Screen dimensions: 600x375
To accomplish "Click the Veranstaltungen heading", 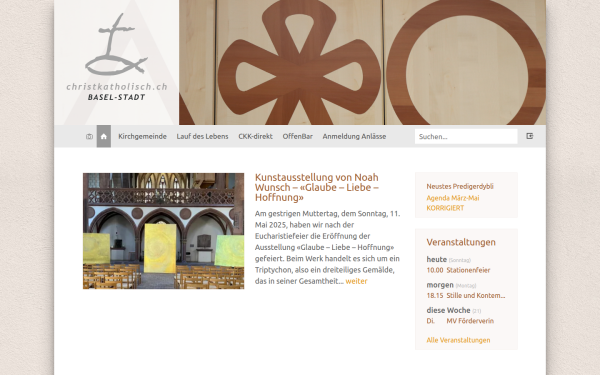I will (461, 242).
